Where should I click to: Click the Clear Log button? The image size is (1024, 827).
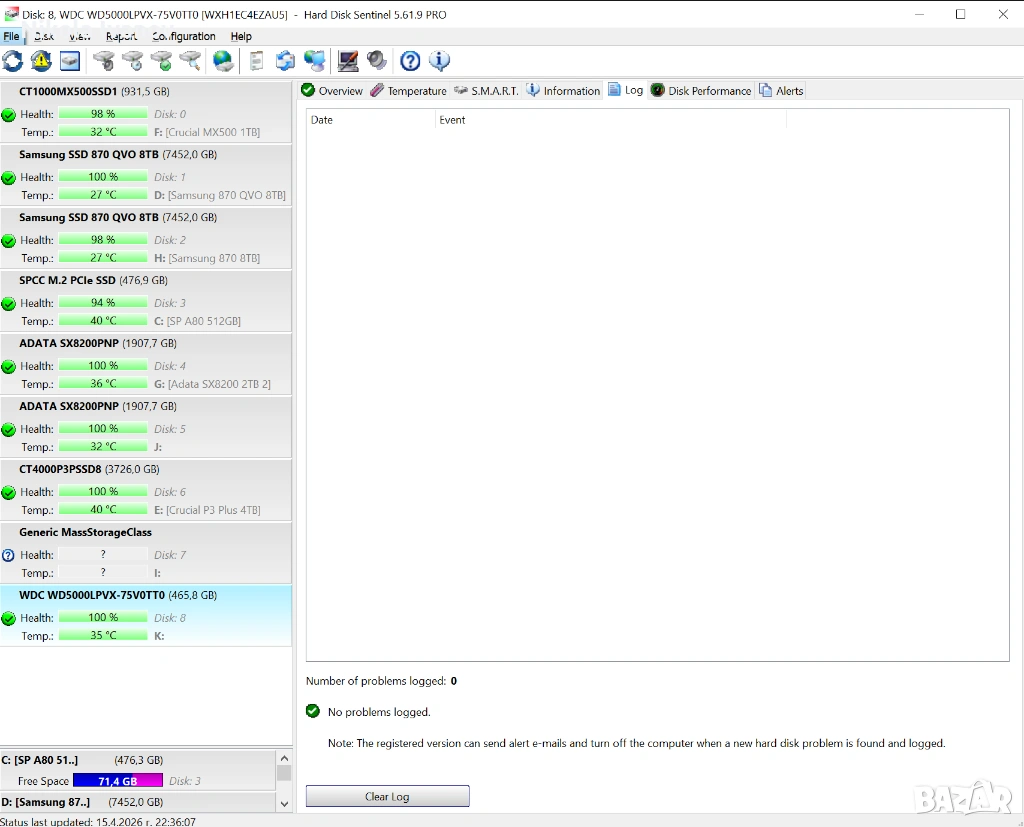(387, 796)
